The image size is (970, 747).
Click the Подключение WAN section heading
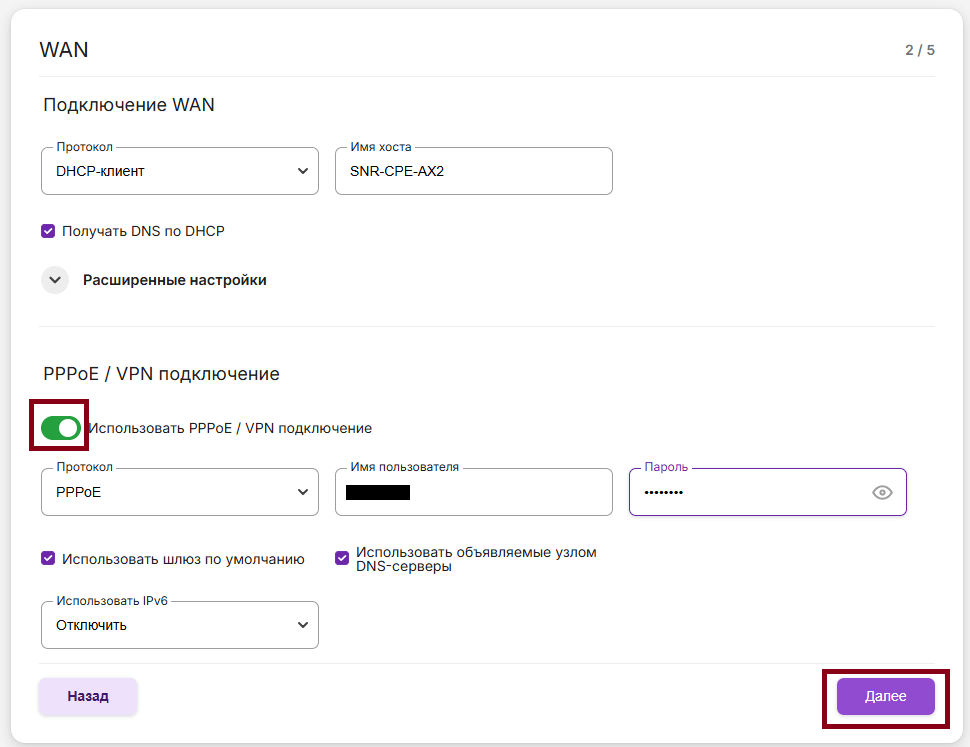click(129, 105)
